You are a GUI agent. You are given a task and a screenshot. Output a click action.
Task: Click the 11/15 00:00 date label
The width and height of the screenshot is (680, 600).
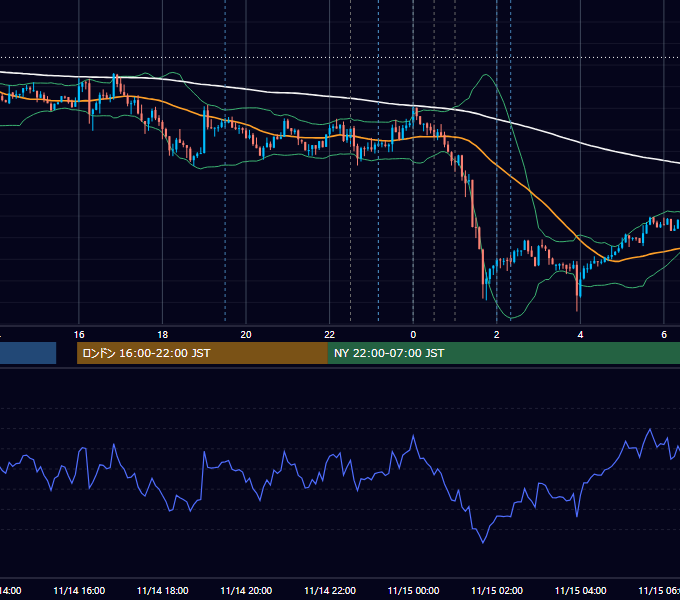coord(413,590)
